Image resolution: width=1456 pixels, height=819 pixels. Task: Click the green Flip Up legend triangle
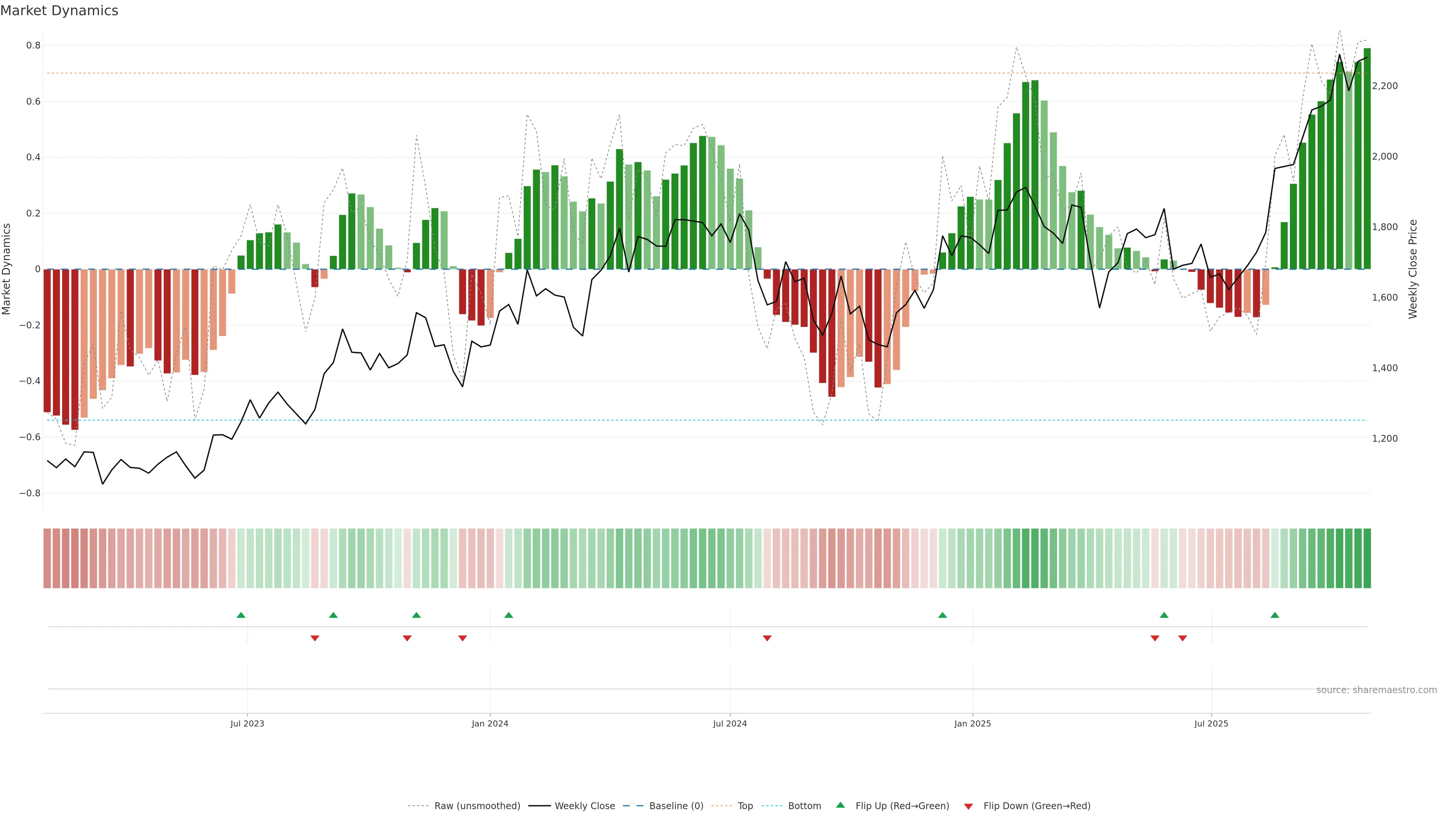pos(841,805)
